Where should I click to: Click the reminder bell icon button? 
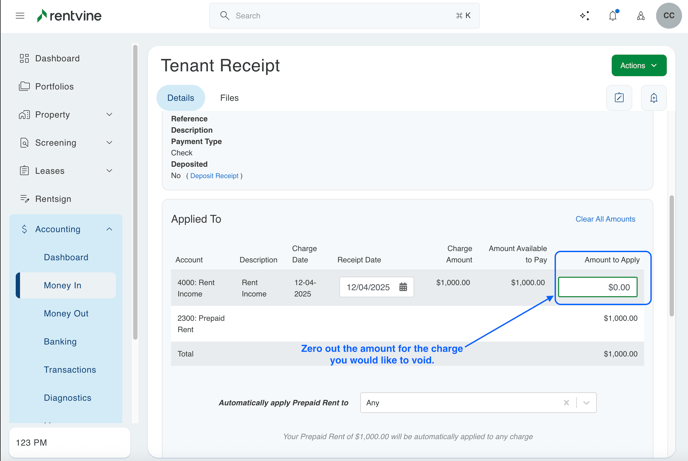pyautogui.click(x=654, y=98)
